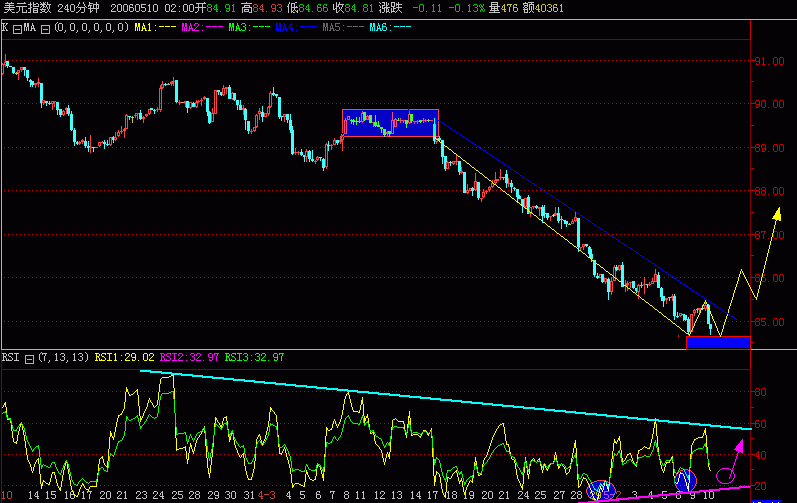Click the open price 84.91
797x503 pixels.
pyautogui.click(x=221, y=8)
